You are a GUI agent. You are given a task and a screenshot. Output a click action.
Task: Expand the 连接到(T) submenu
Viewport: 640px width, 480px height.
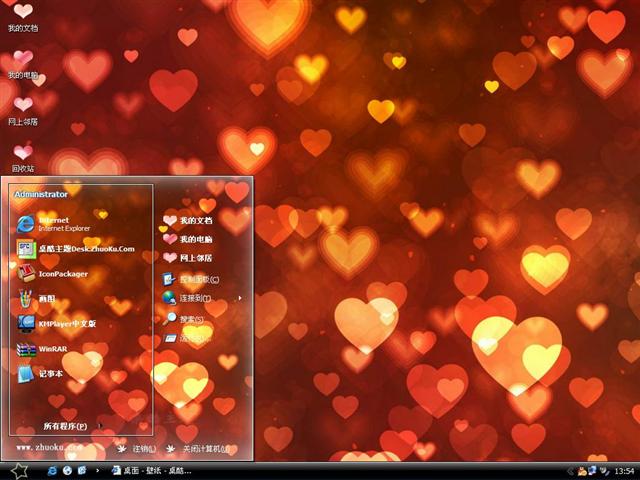click(202, 298)
